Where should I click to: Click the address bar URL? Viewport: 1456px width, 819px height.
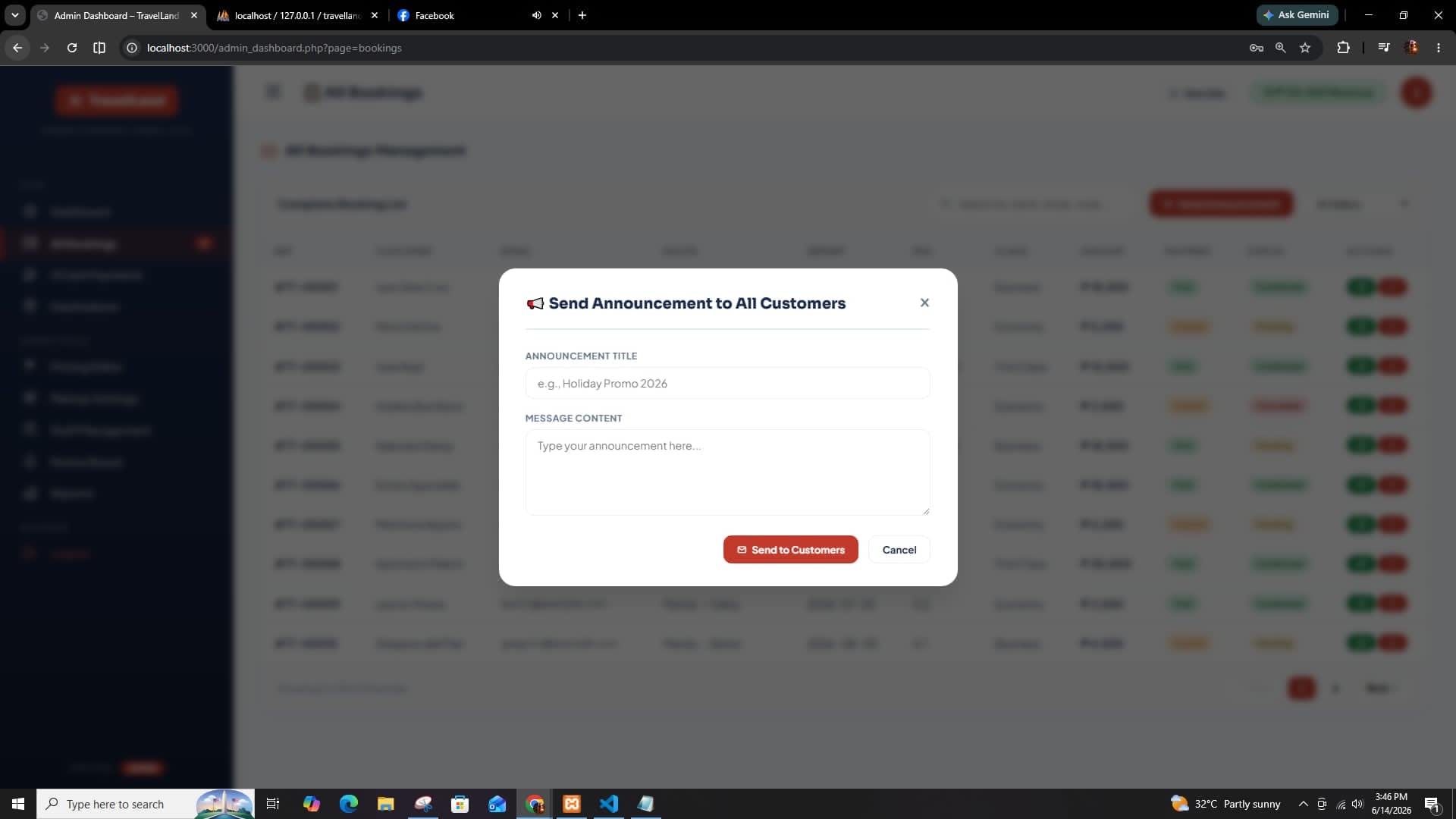(x=275, y=48)
